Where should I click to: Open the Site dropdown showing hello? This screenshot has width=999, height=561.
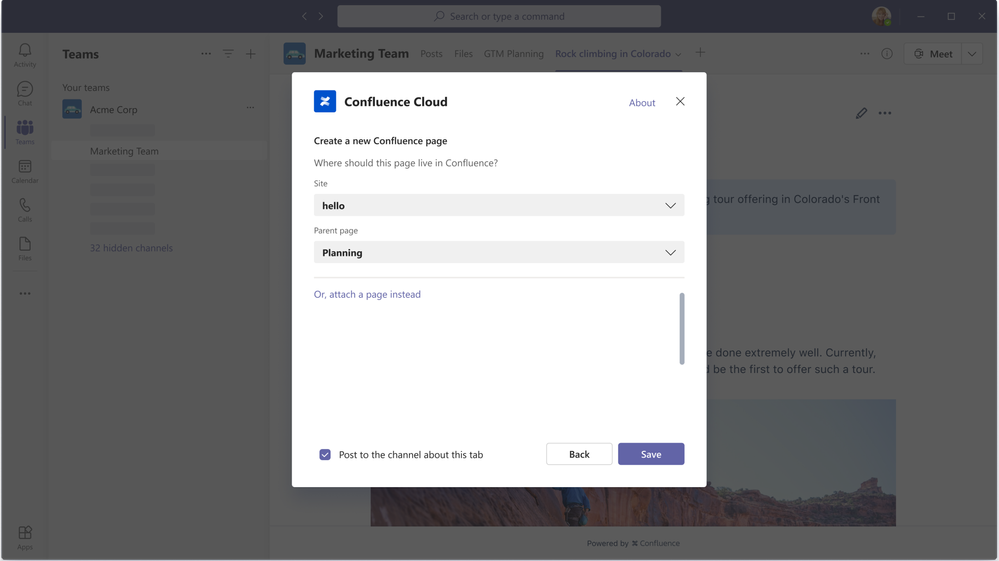tap(499, 205)
